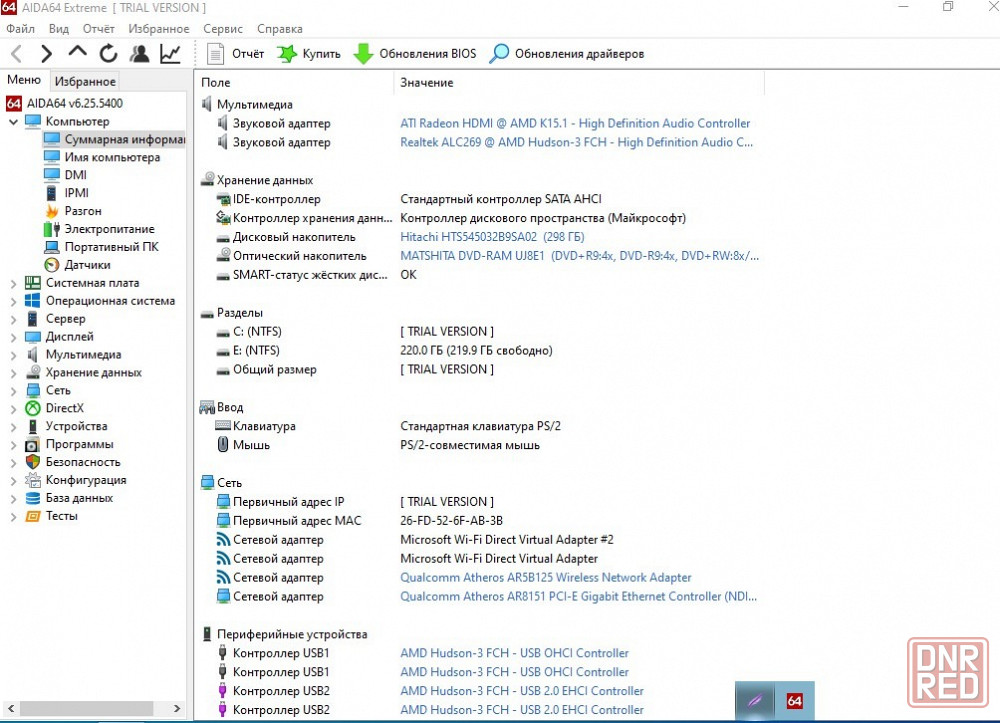This screenshot has height=723, width=1000.
Task: Expand the Операционная система tree node
Action: 13,301
